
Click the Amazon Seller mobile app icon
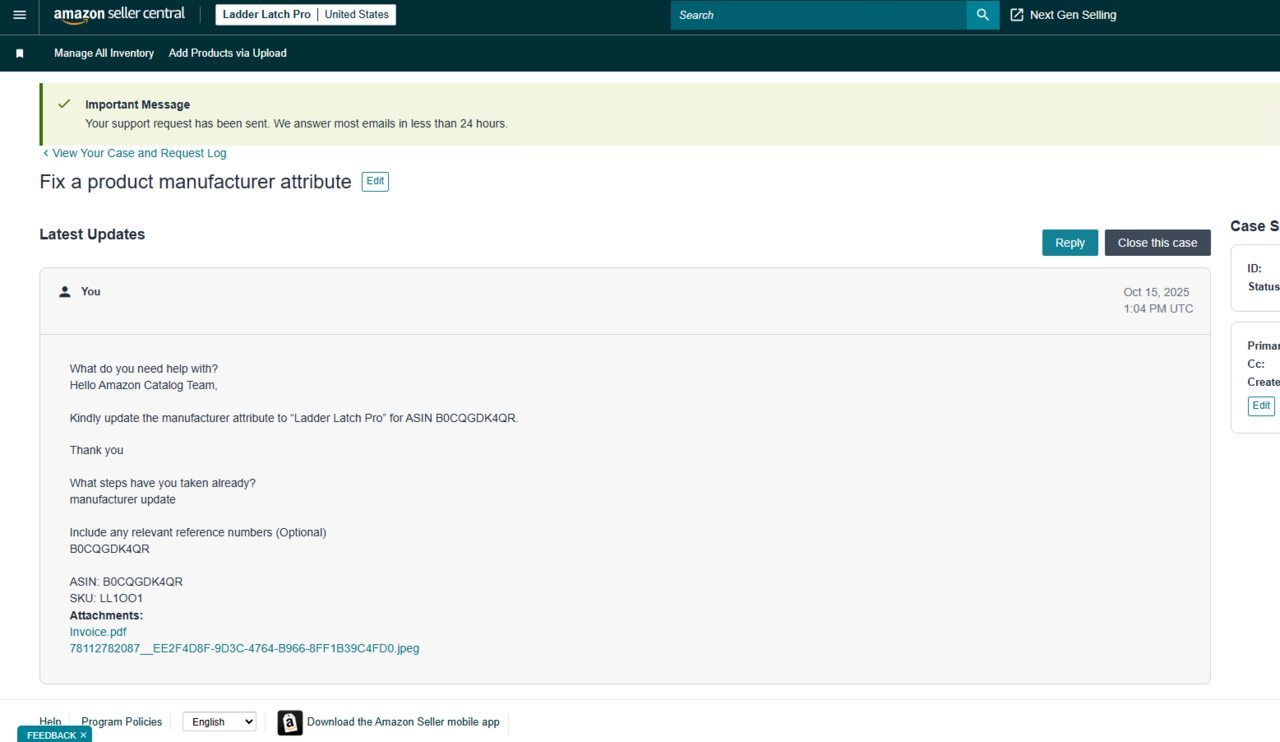click(x=289, y=722)
